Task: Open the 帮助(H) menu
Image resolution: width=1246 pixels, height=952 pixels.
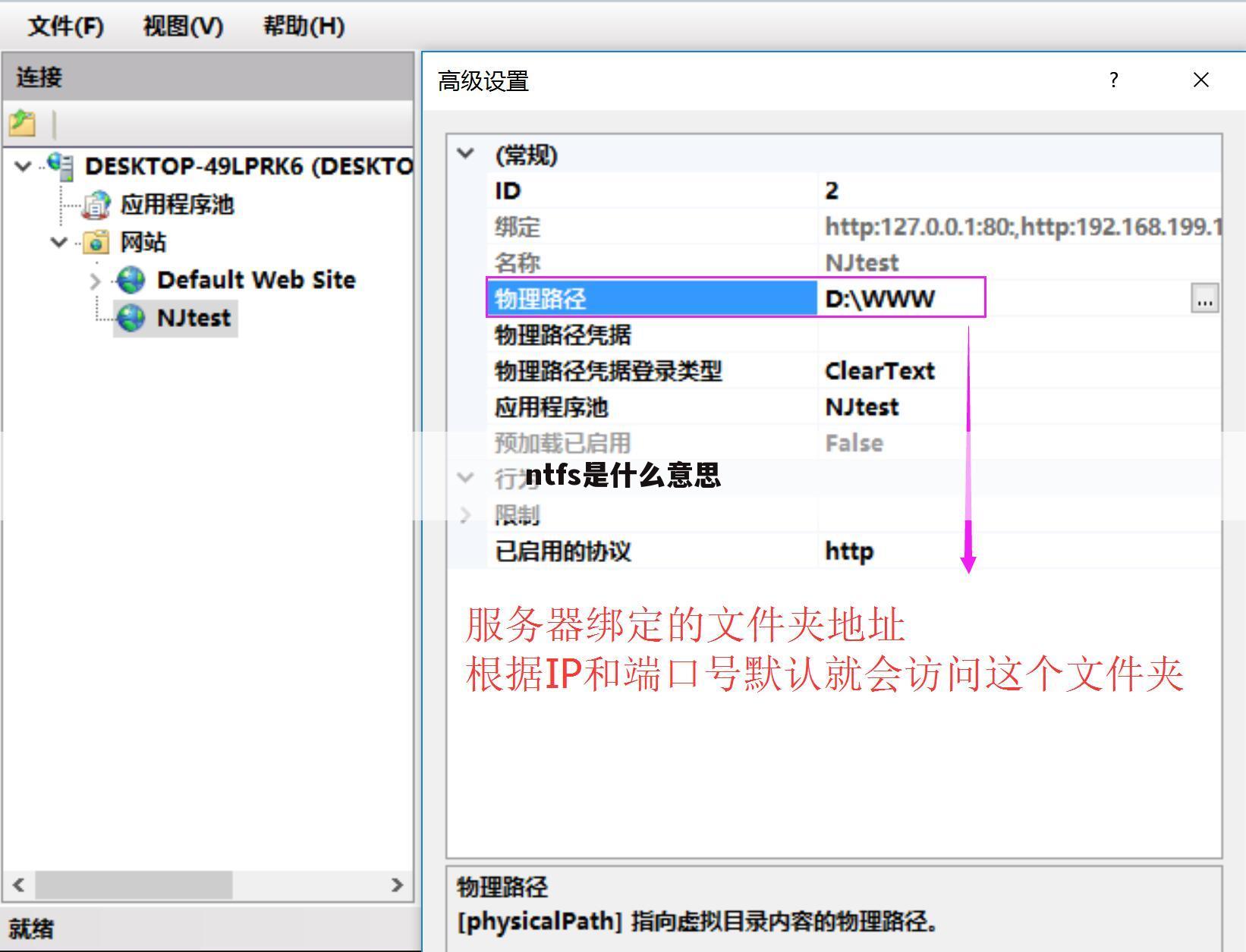Action: click(x=302, y=25)
